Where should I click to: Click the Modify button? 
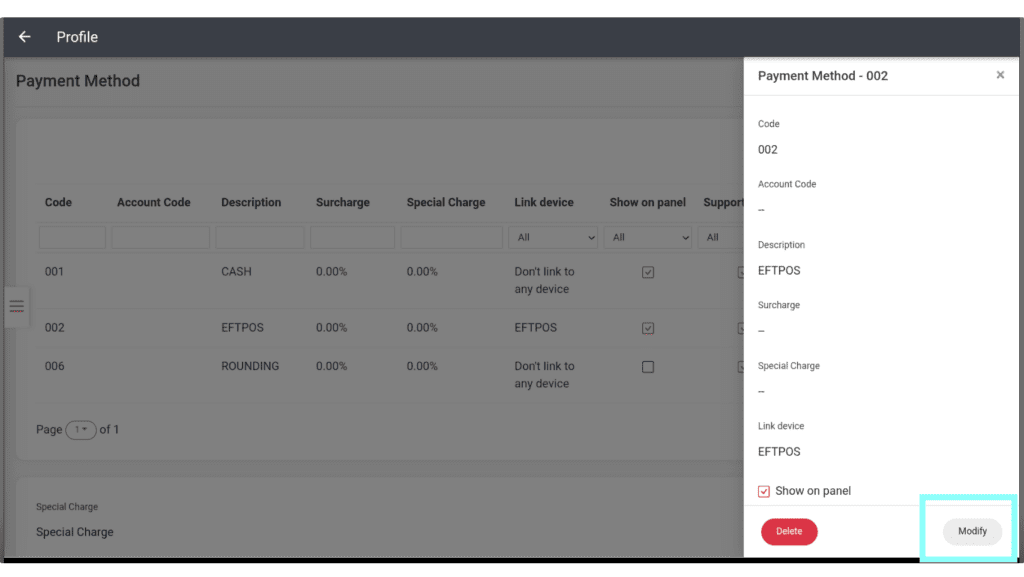pyautogui.click(x=972, y=531)
